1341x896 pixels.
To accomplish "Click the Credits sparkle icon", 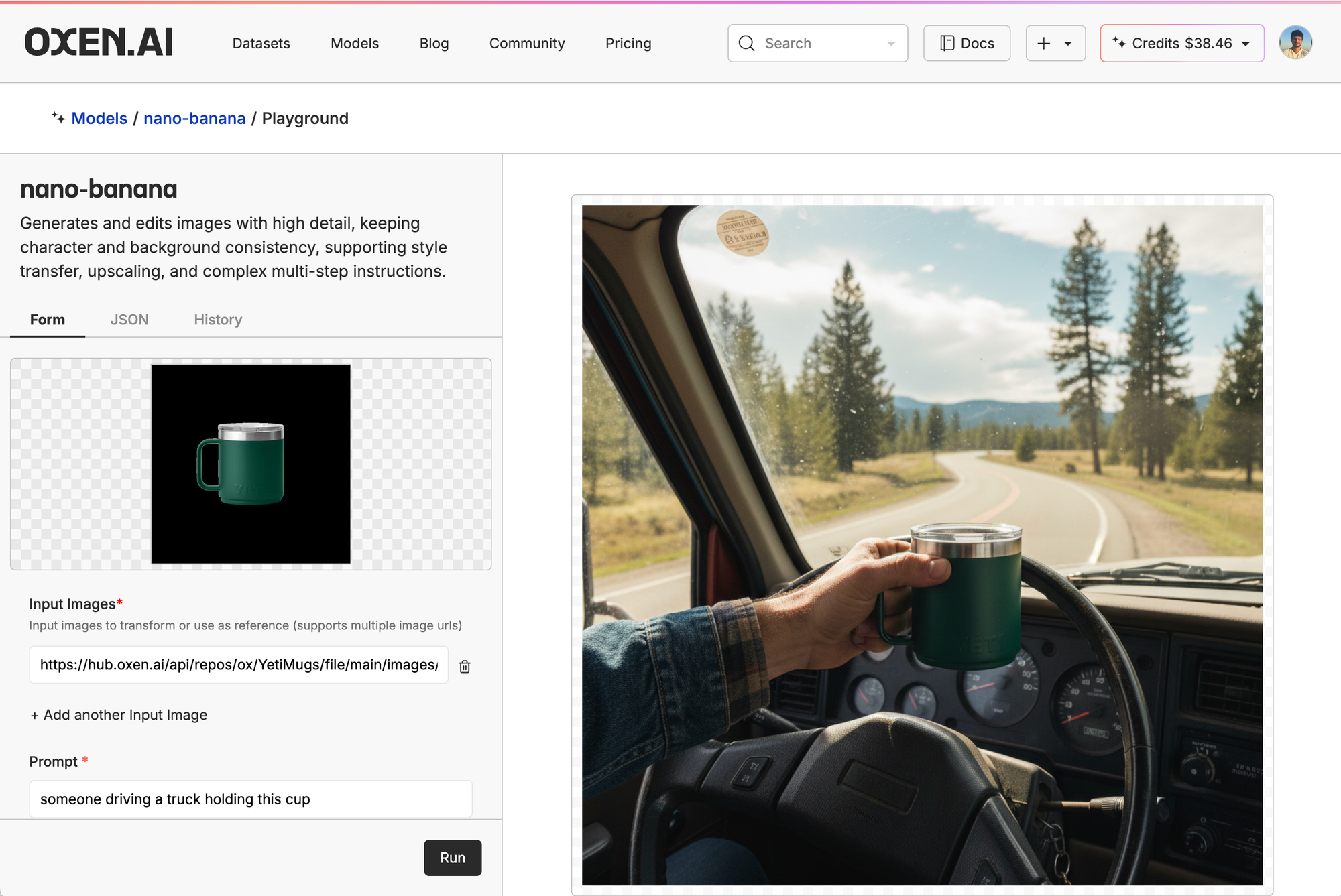I will (1118, 43).
